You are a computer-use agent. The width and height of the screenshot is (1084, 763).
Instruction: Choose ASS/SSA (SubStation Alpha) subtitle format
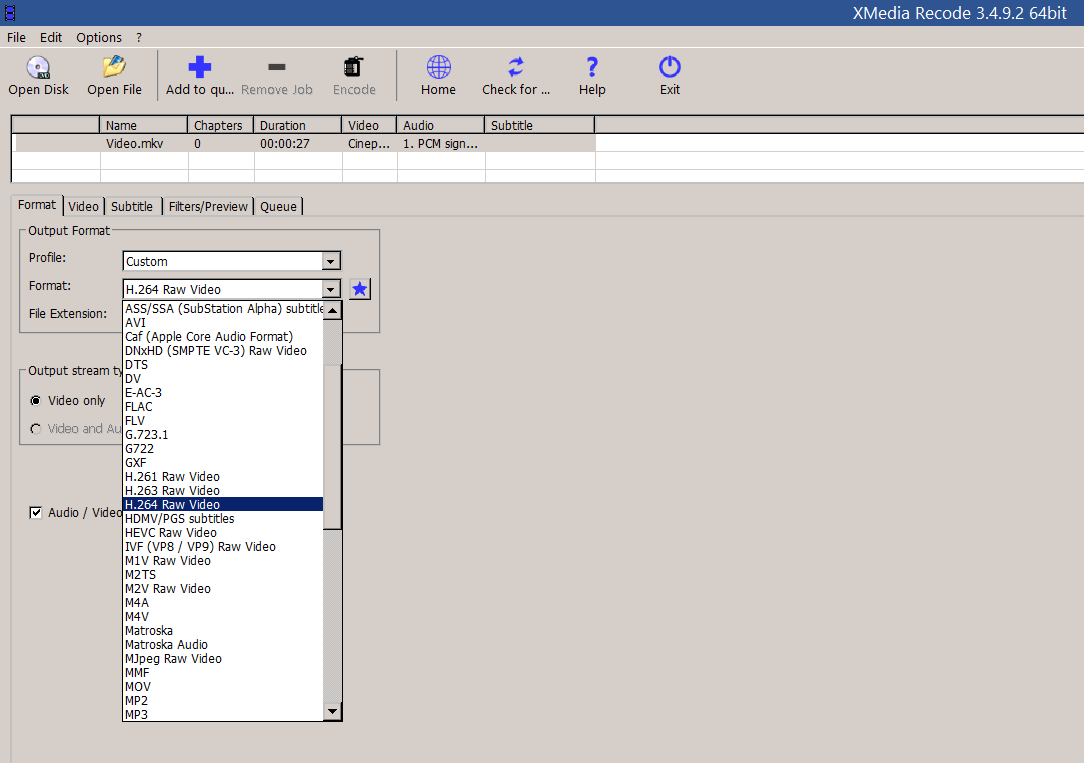(223, 309)
